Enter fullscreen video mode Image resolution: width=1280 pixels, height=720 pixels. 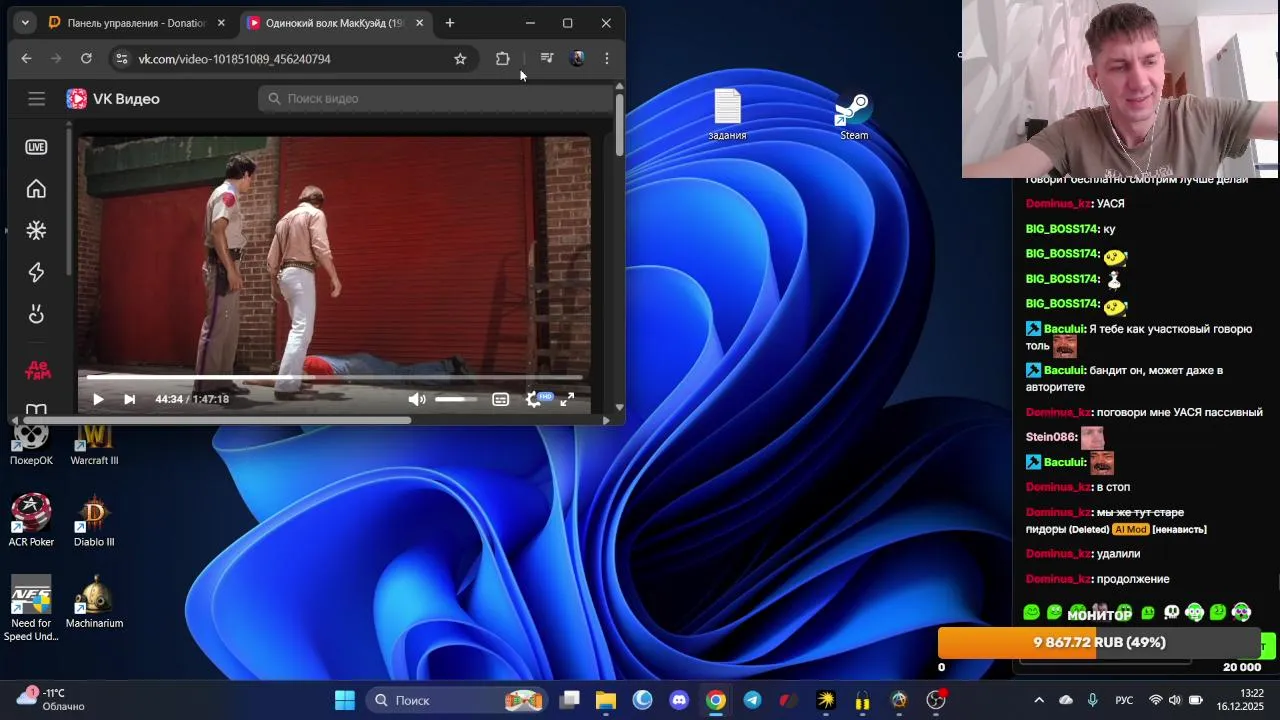[x=567, y=399]
